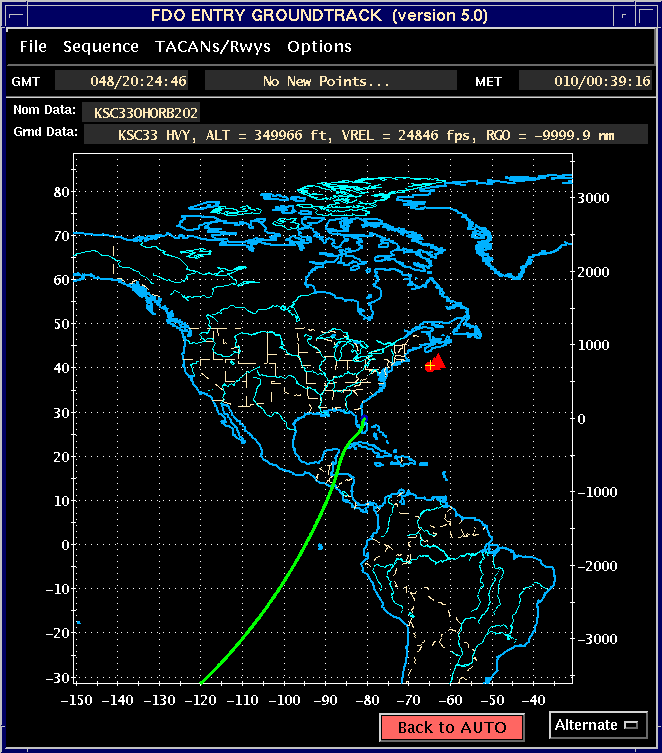Click the red triangle marker on the map
Image resolution: width=662 pixels, height=753 pixels.
click(439, 360)
